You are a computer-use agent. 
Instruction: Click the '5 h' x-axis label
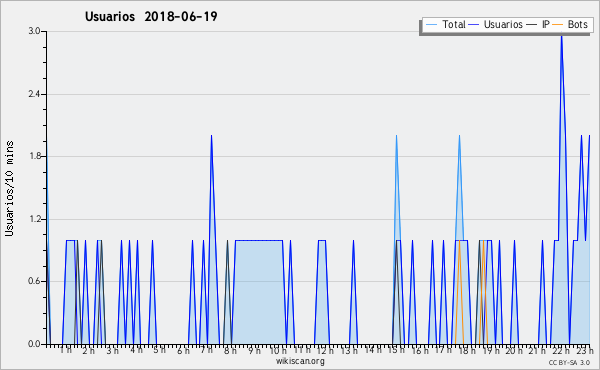tap(160, 350)
